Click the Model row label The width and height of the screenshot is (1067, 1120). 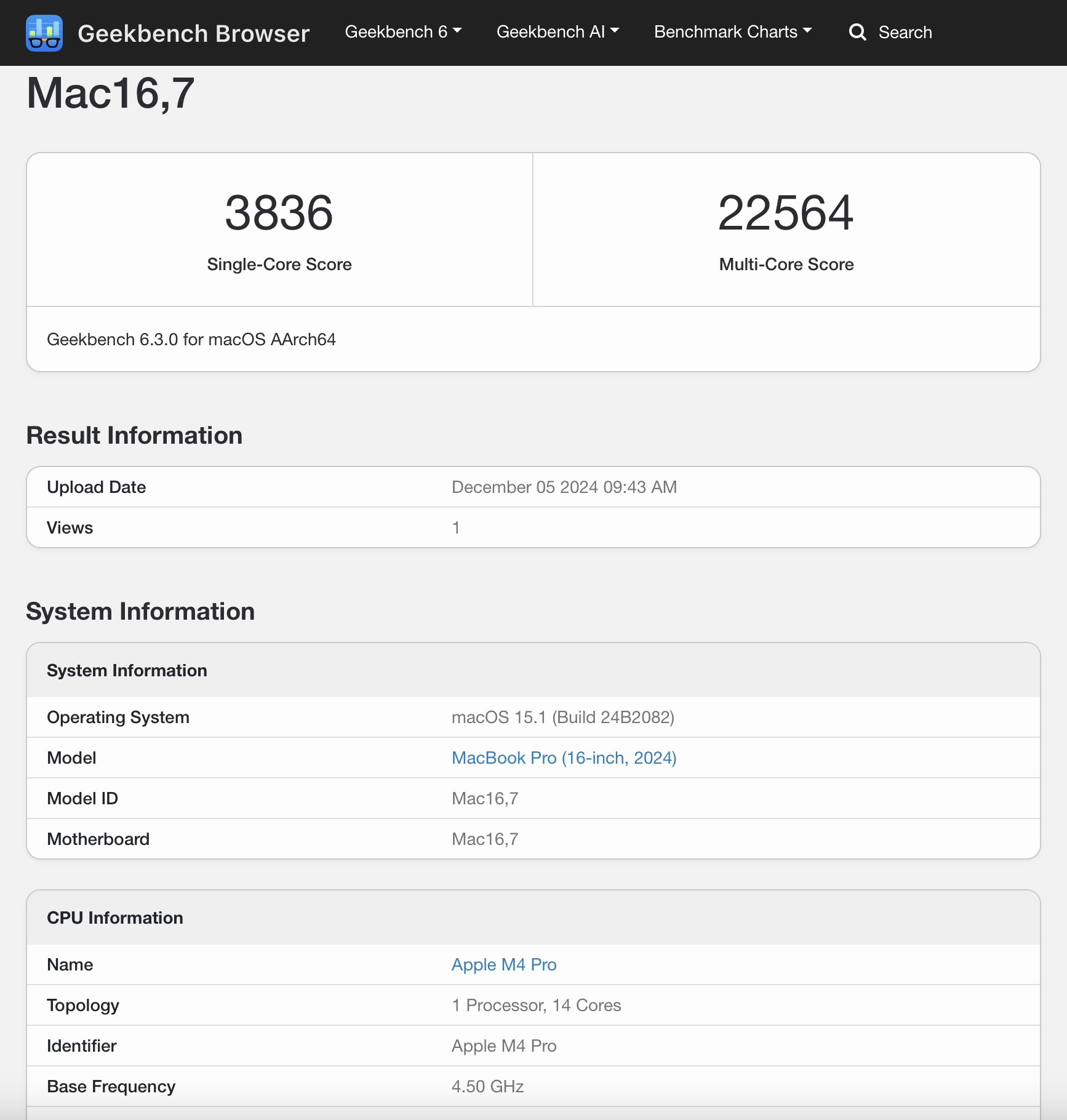[x=71, y=758]
